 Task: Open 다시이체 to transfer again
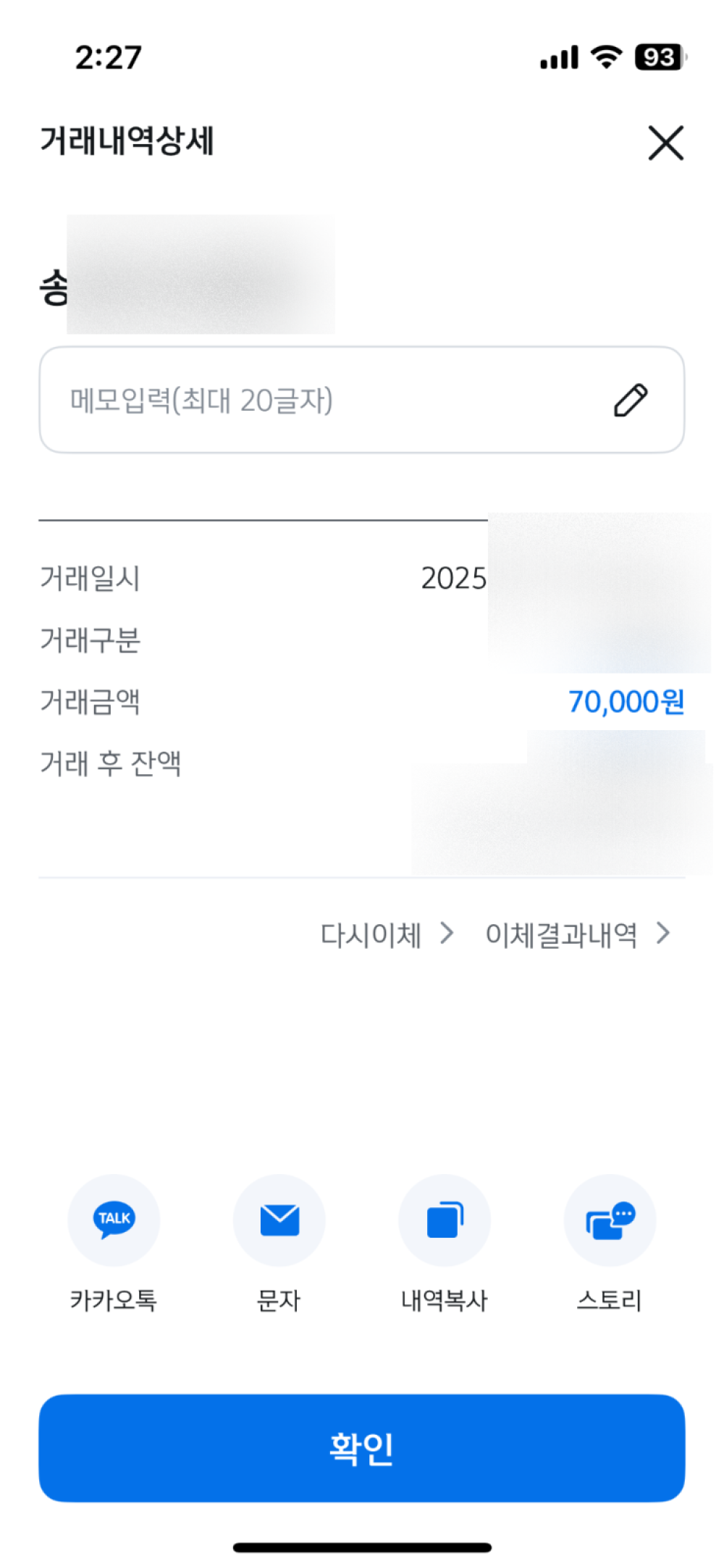pos(371,934)
